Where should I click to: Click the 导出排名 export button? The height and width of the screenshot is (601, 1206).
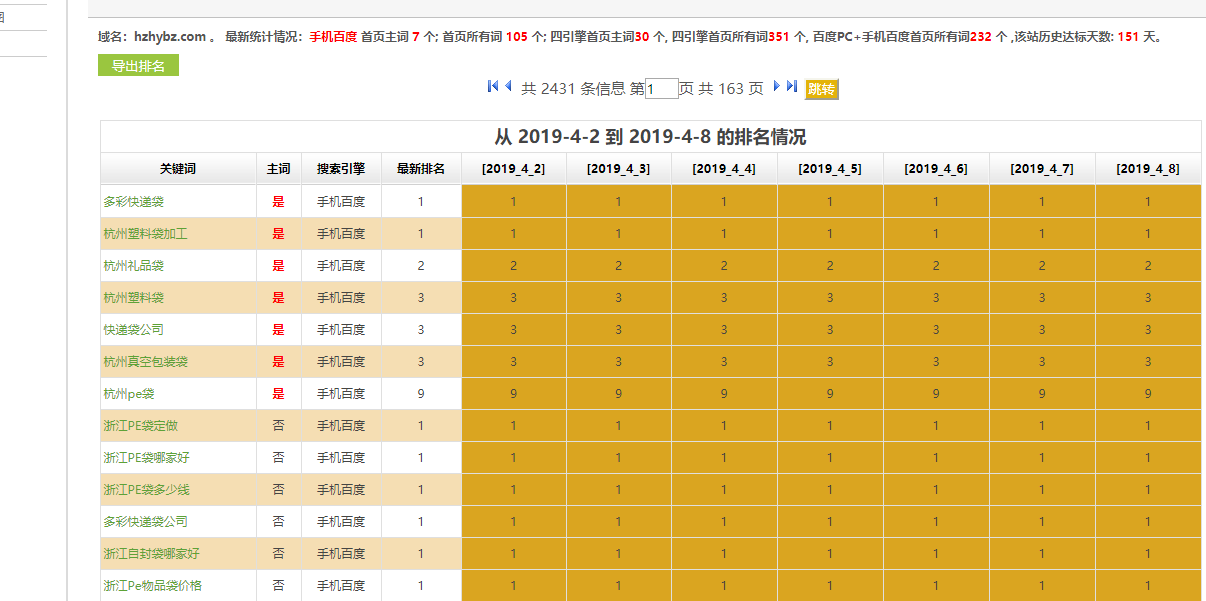pos(138,66)
